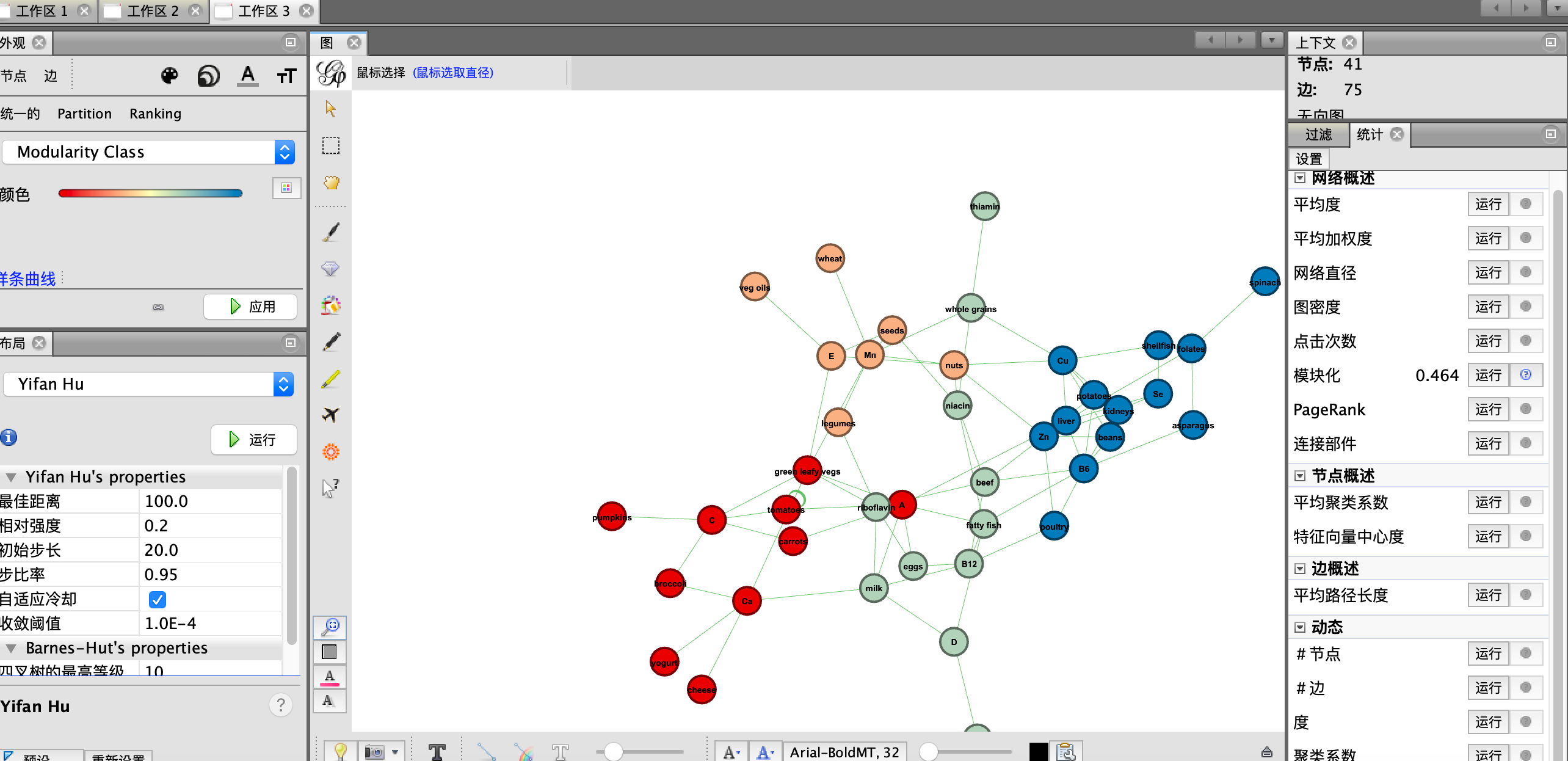The image size is (1568, 761).
Task: Select the Painter brush tool
Action: pos(330,232)
